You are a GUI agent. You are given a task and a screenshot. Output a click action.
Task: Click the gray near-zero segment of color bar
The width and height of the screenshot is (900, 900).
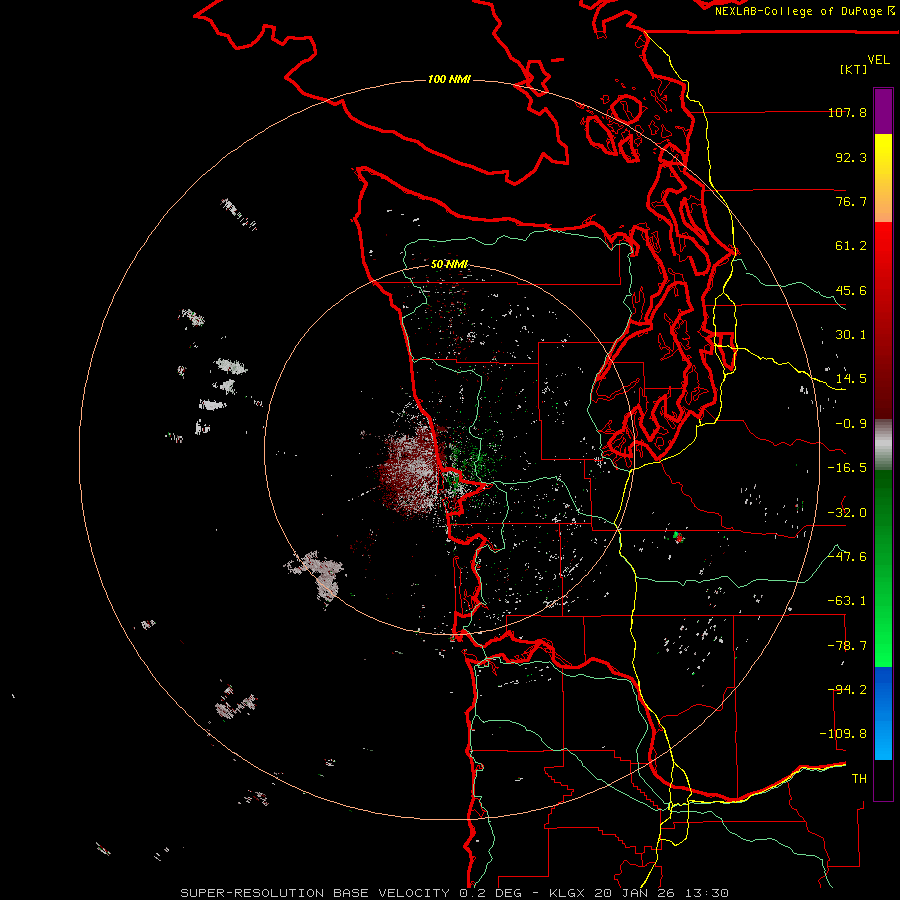(x=883, y=445)
